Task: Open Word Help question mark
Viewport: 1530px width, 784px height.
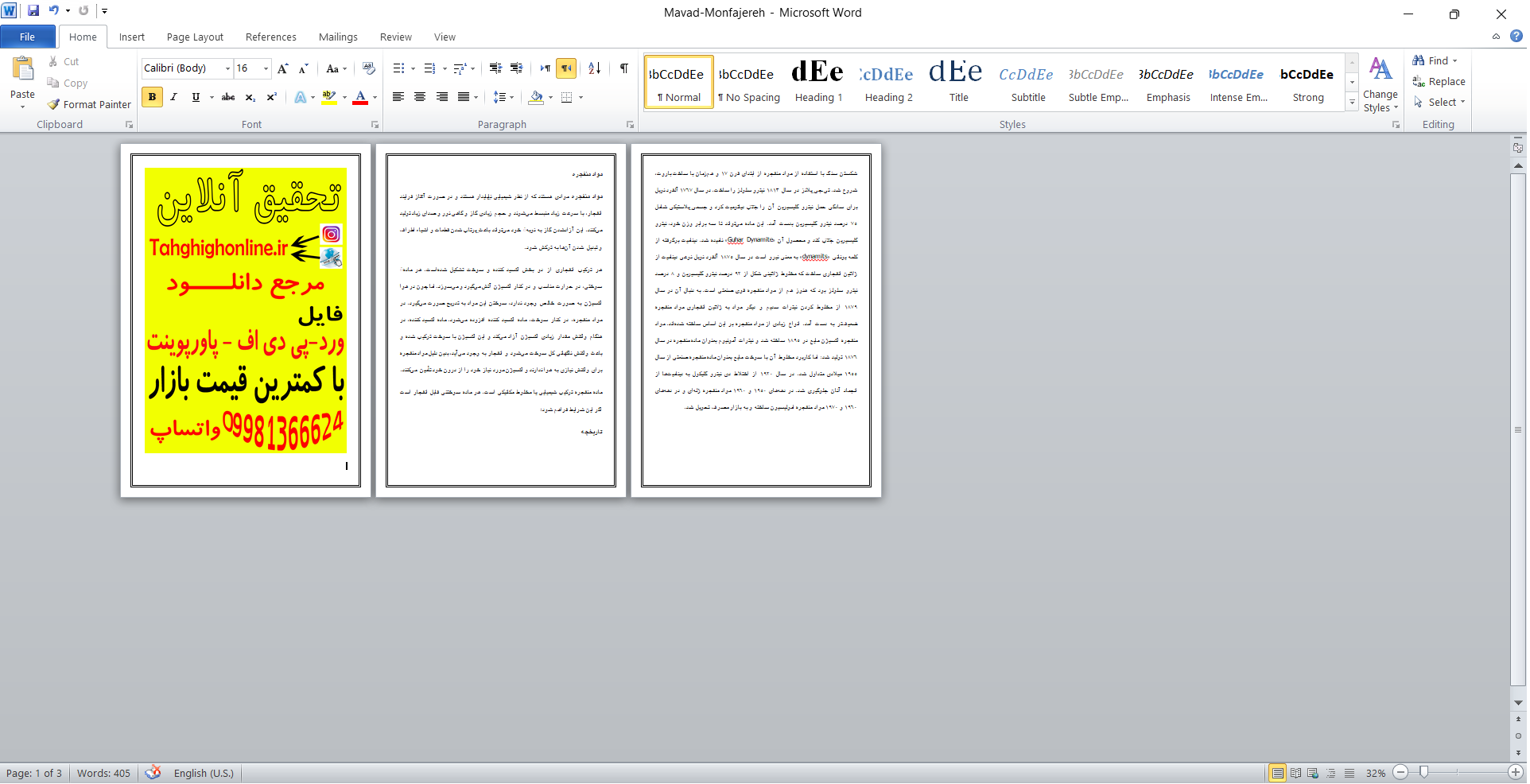Action: click(1516, 36)
